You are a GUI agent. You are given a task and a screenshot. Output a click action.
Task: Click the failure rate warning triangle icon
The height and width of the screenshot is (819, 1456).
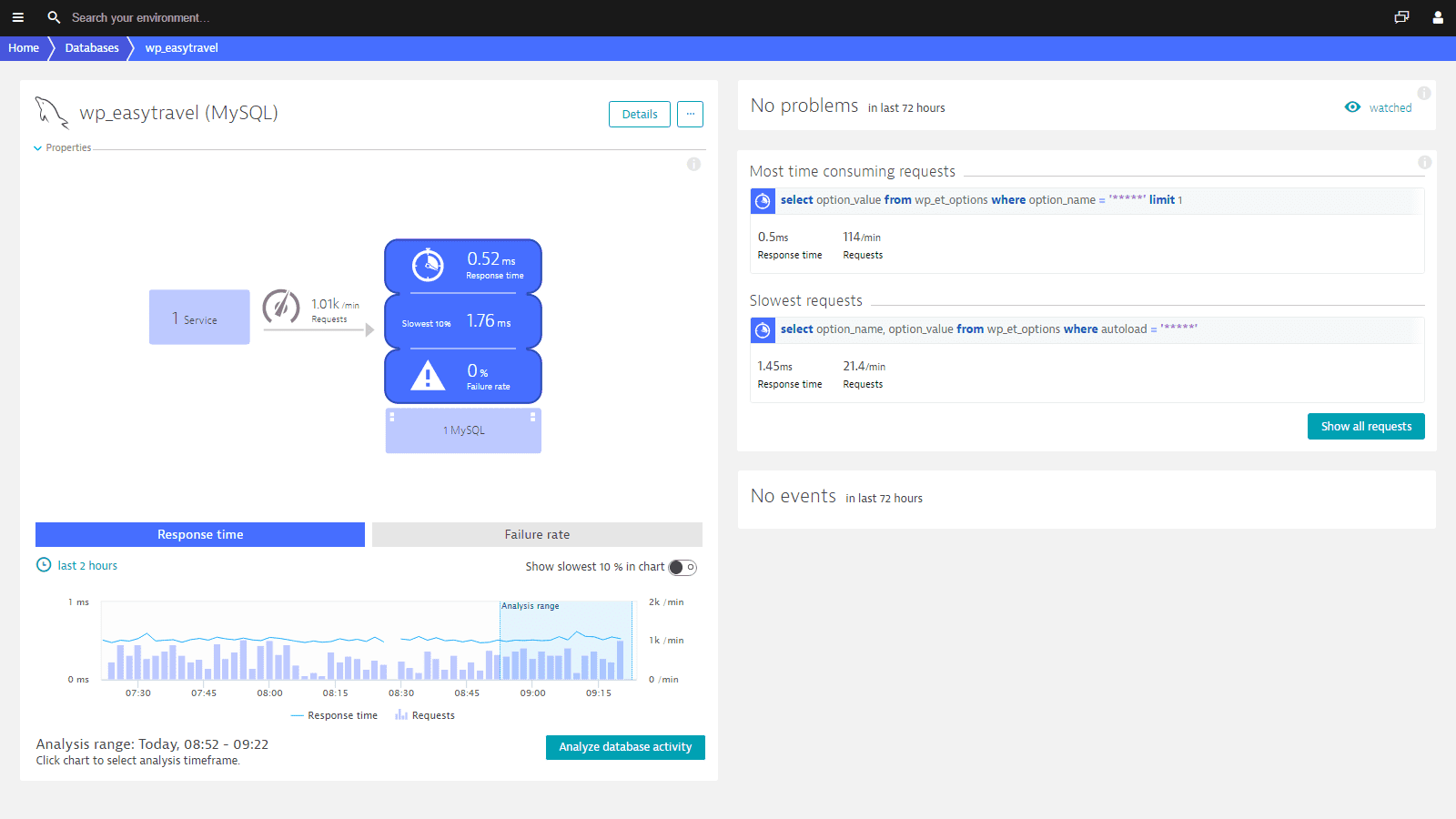[428, 375]
